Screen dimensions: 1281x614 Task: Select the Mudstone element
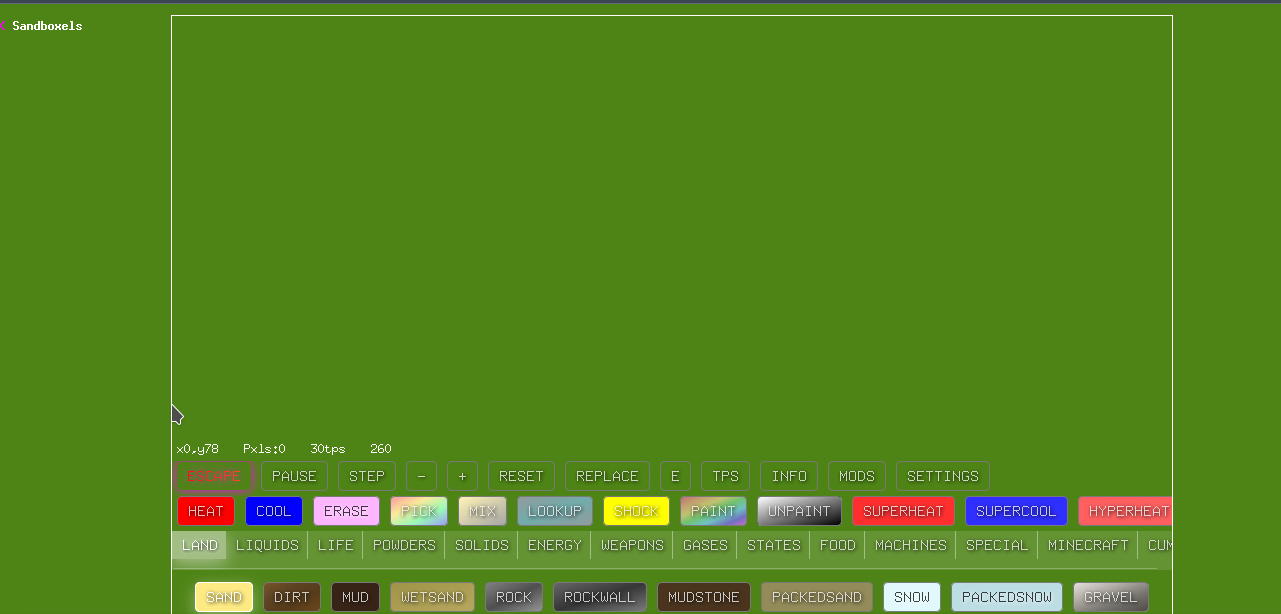click(704, 597)
